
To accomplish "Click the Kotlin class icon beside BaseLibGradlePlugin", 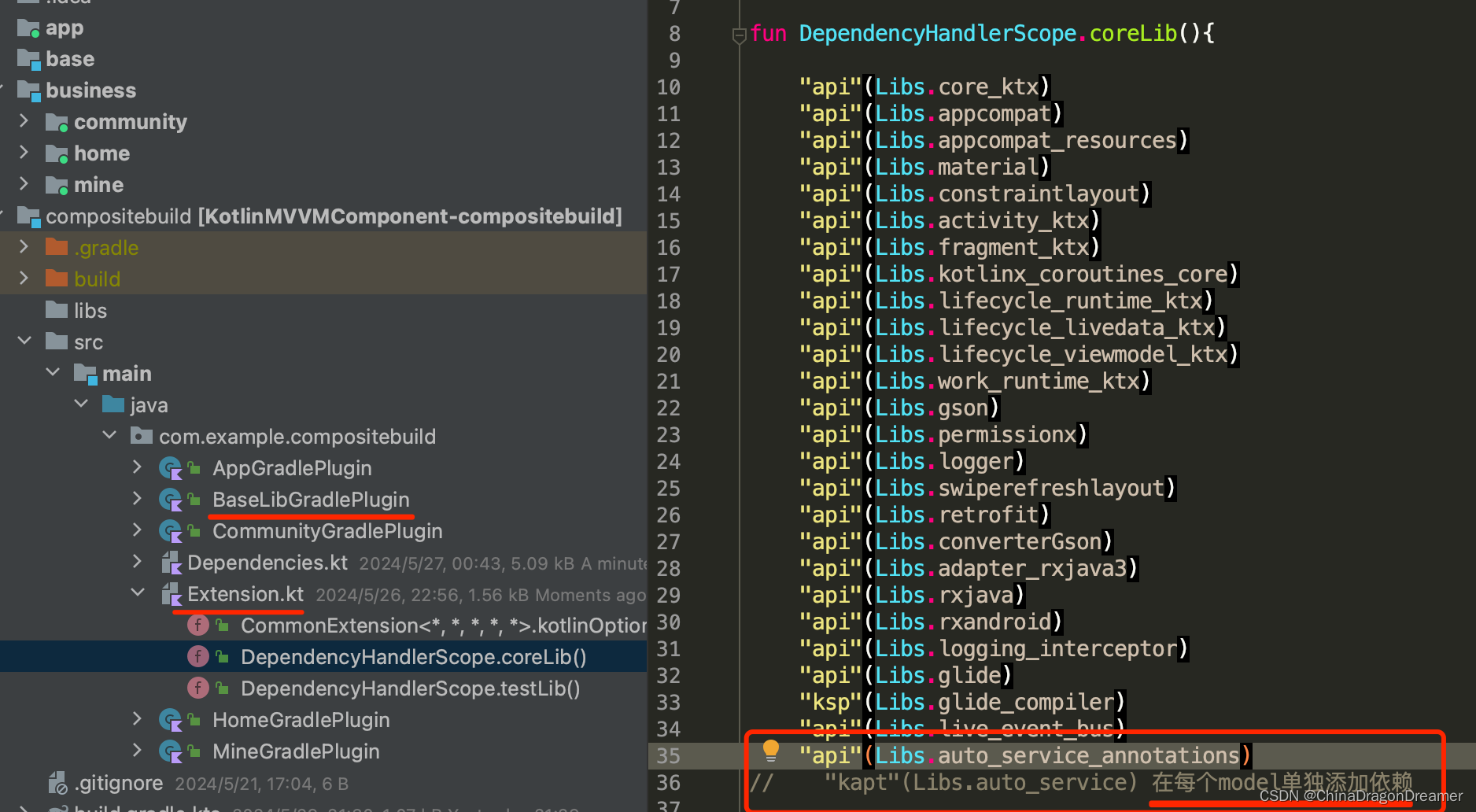I will (170, 499).
